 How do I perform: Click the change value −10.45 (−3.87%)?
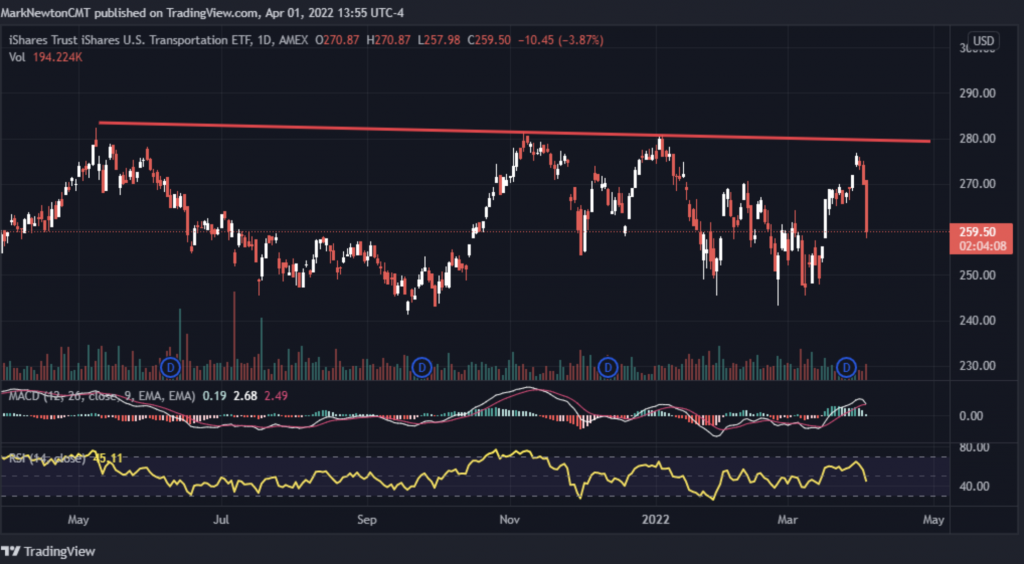click(560, 40)
